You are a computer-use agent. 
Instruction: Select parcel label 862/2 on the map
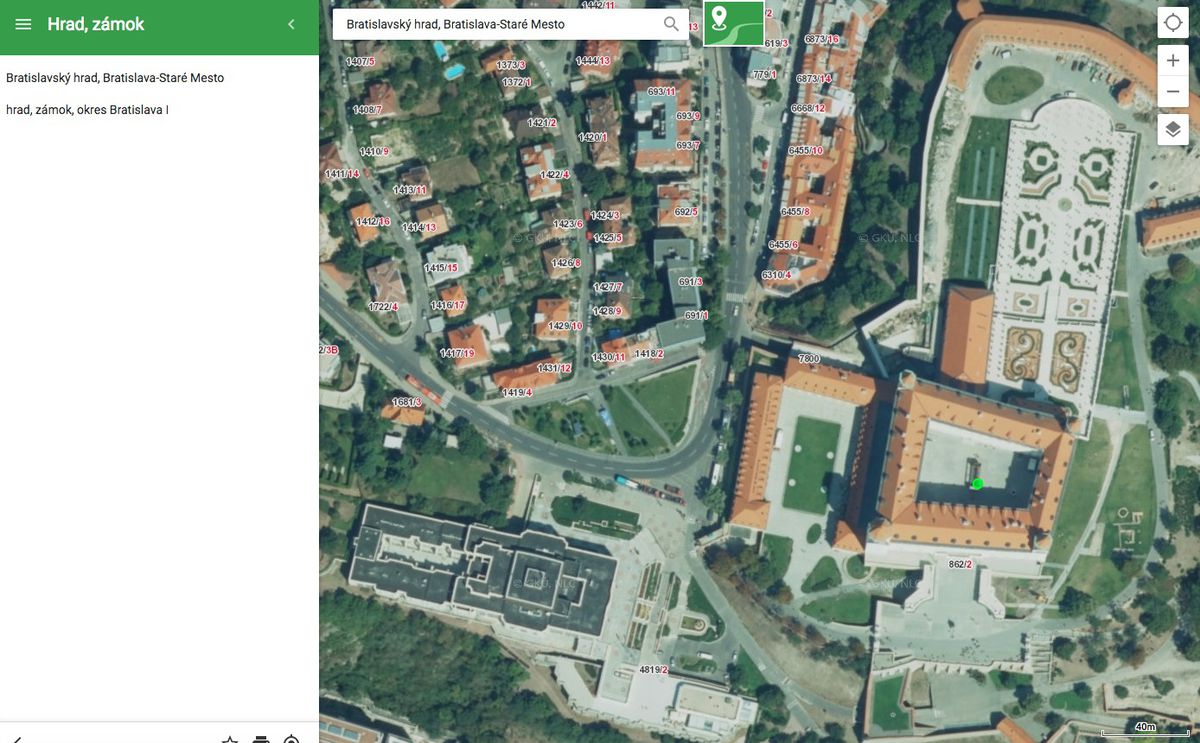point(959,564)
